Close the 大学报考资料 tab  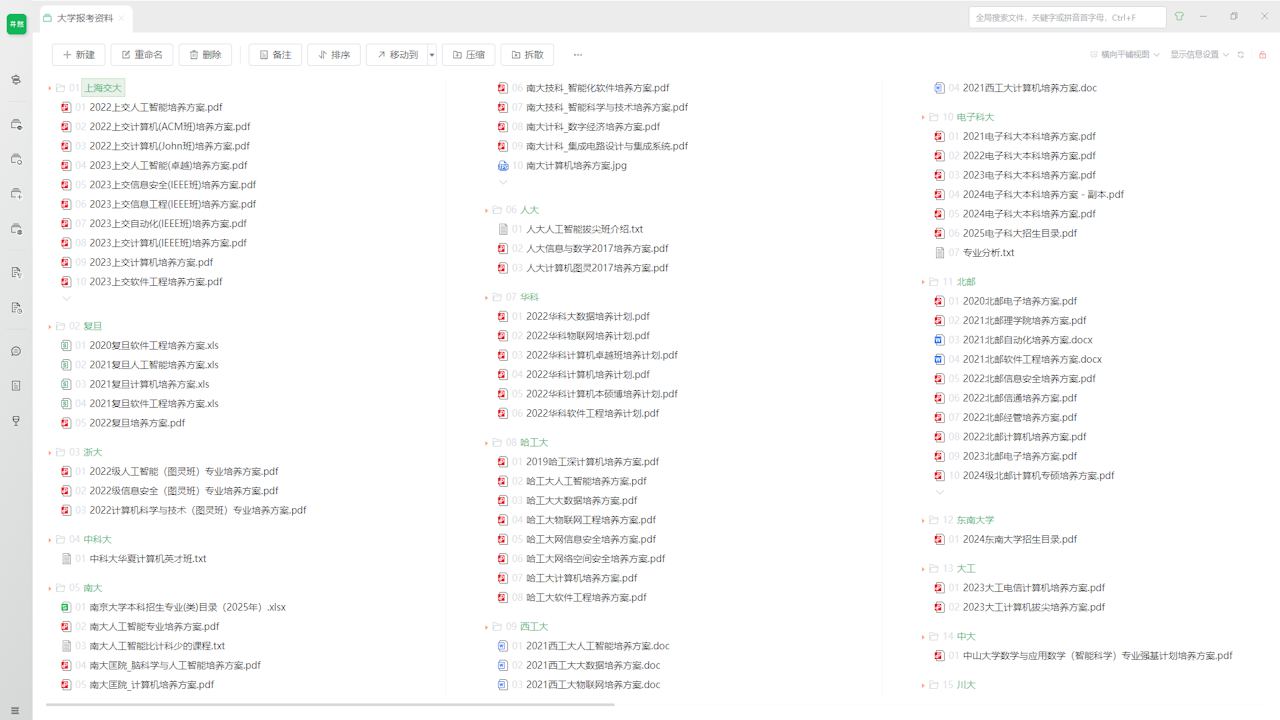pos(122,18)
